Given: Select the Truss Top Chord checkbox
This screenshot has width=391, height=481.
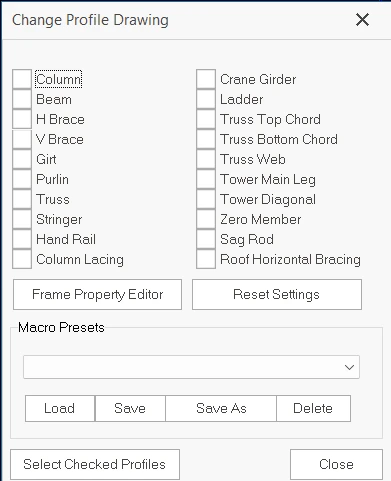Looking at the screenshot, I should [206, 119].
